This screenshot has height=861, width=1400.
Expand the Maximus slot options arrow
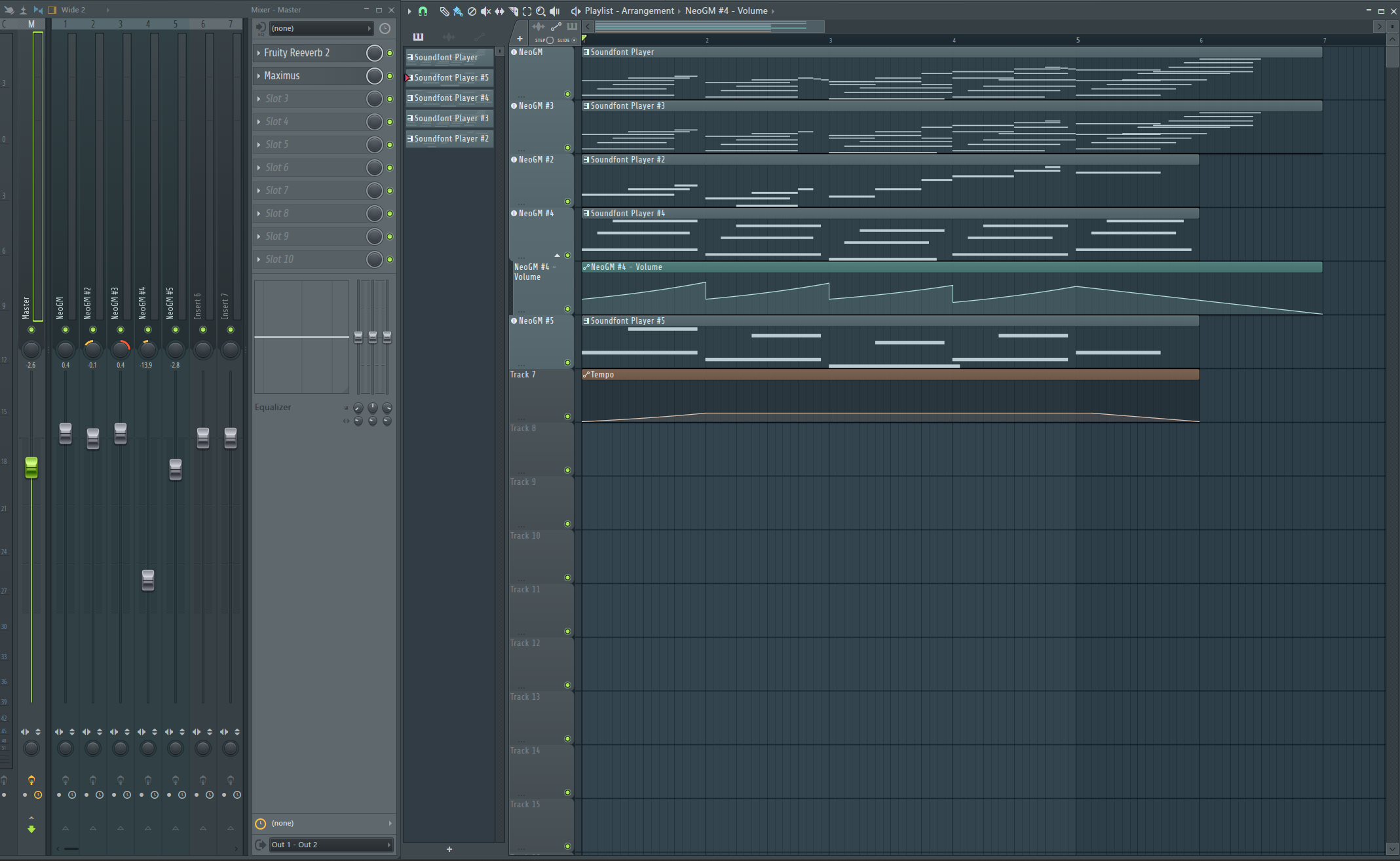259,76
